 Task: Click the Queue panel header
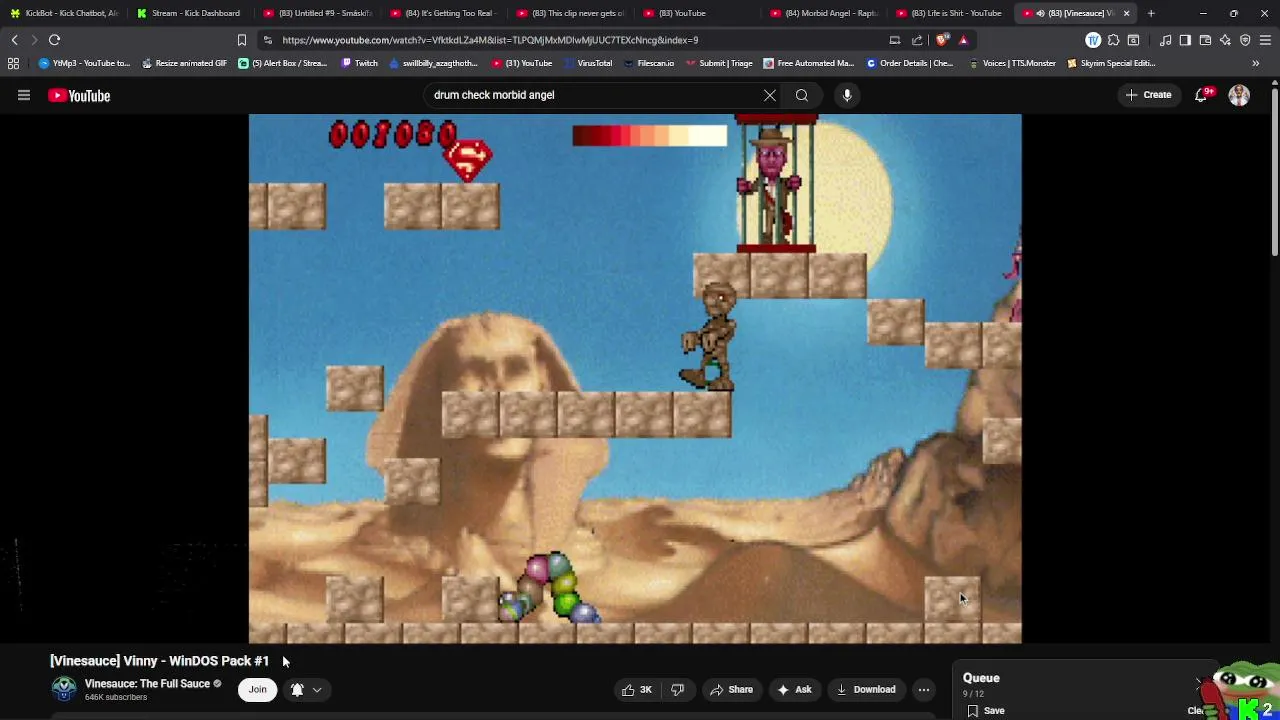pyautogui.click(x=981, y=678)
